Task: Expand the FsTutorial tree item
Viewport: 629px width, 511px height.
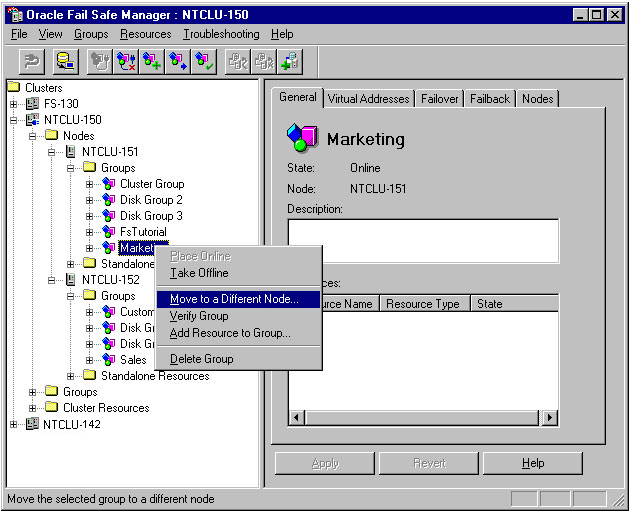Action: click(x=89, y=232)
